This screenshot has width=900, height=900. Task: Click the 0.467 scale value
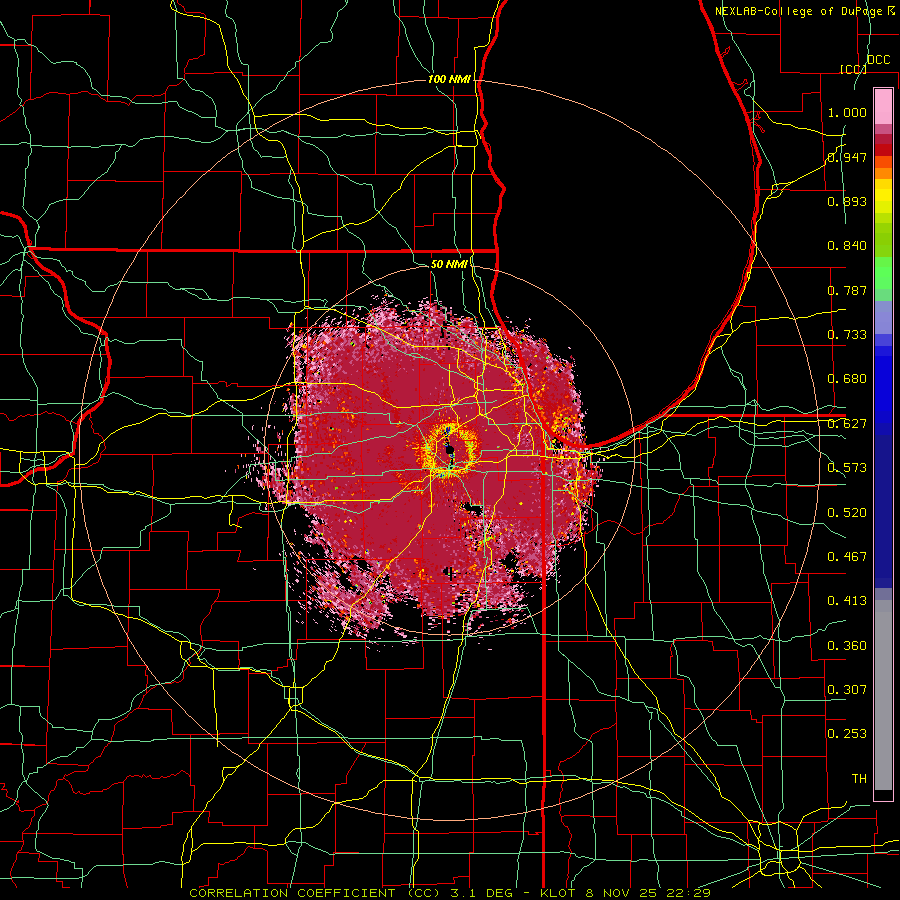point(847,557)
